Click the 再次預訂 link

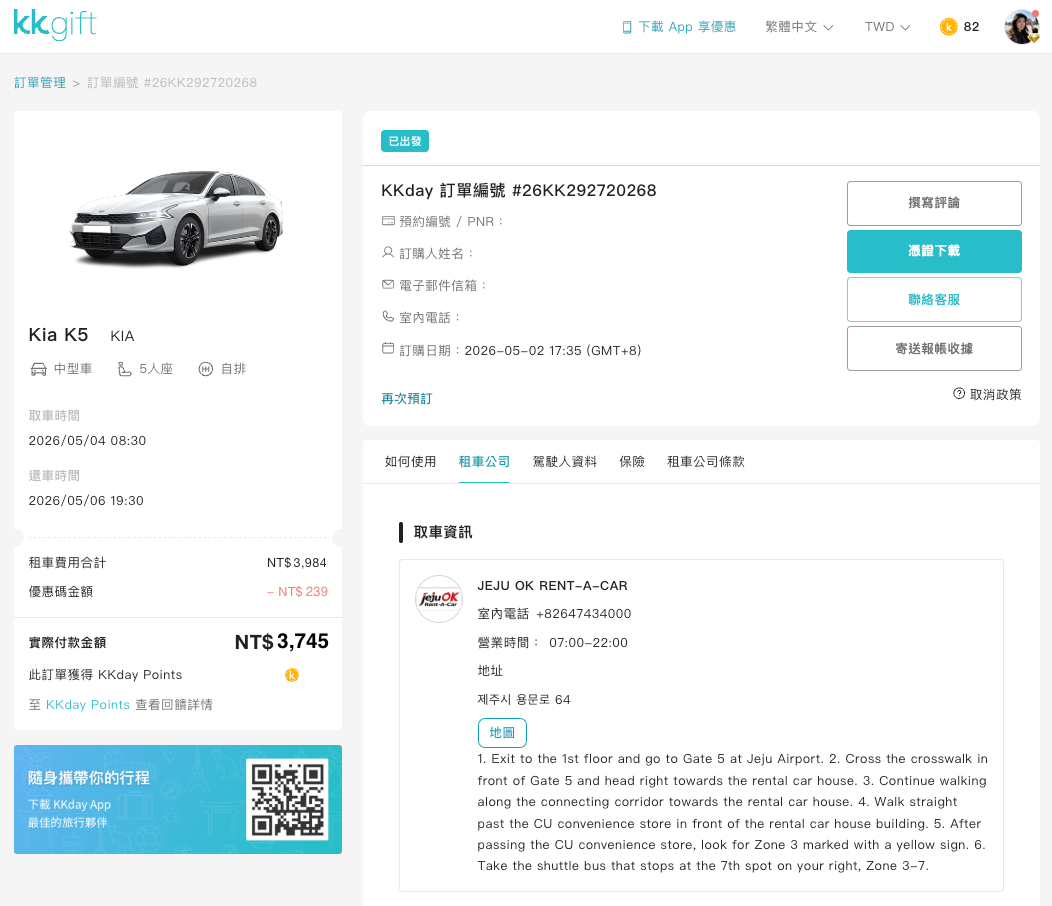(x=407, y=399)
